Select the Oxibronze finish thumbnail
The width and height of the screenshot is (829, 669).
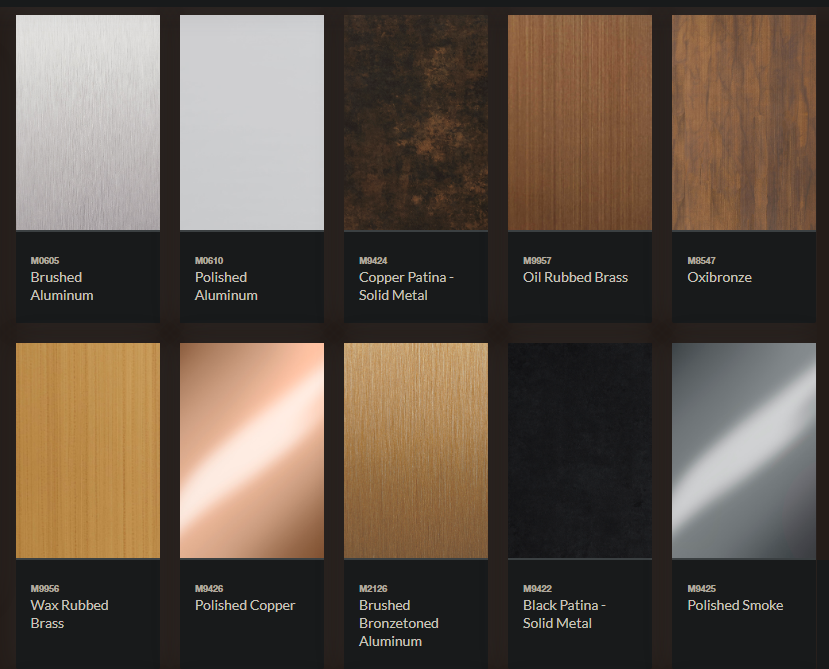coord(744,122)
